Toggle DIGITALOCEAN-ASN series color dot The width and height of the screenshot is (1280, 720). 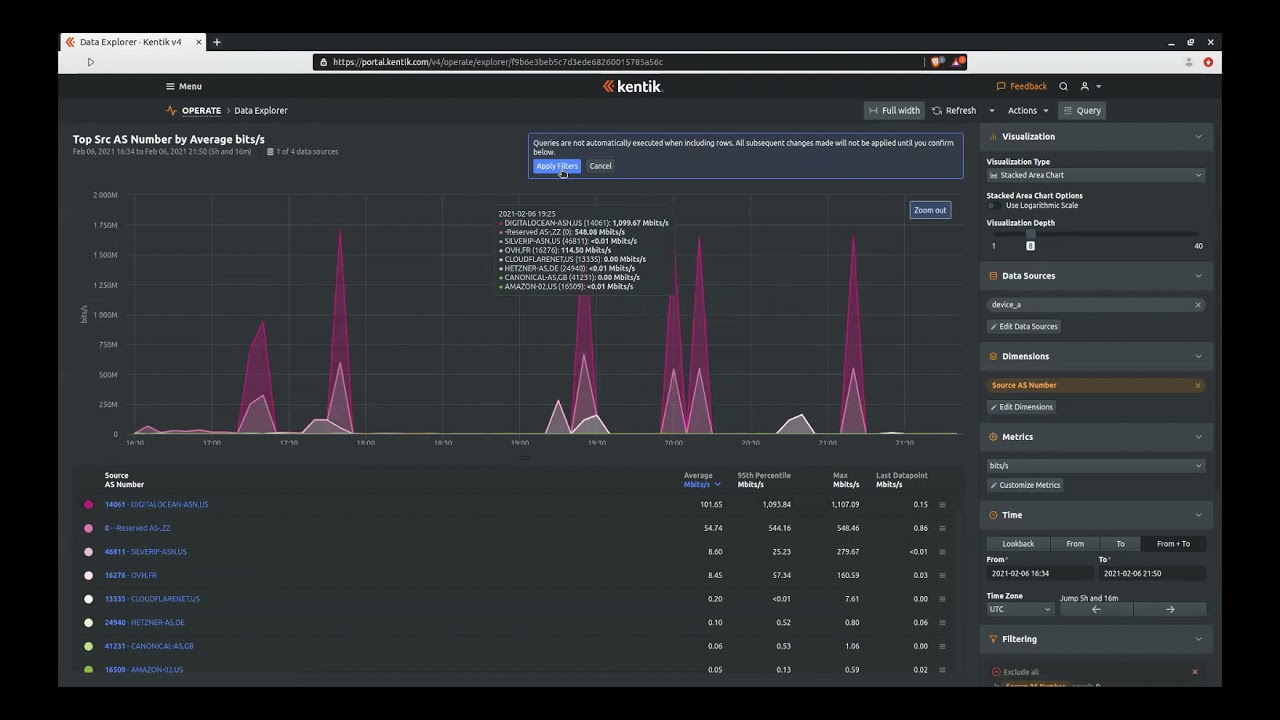coord(89,505)
